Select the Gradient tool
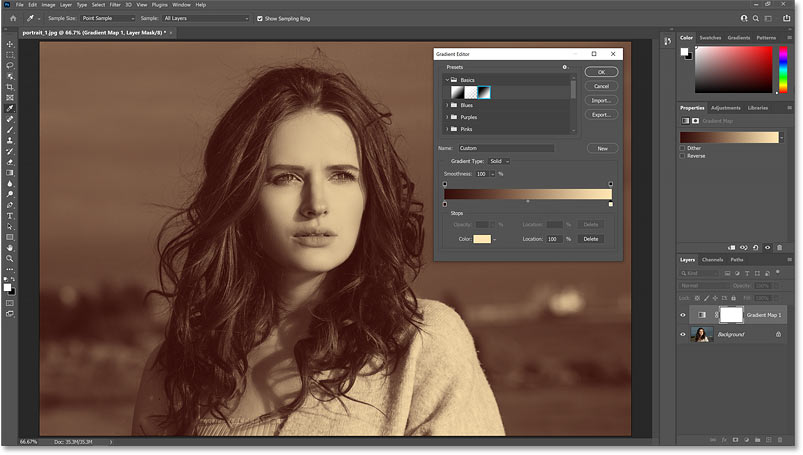 (10, 173)
